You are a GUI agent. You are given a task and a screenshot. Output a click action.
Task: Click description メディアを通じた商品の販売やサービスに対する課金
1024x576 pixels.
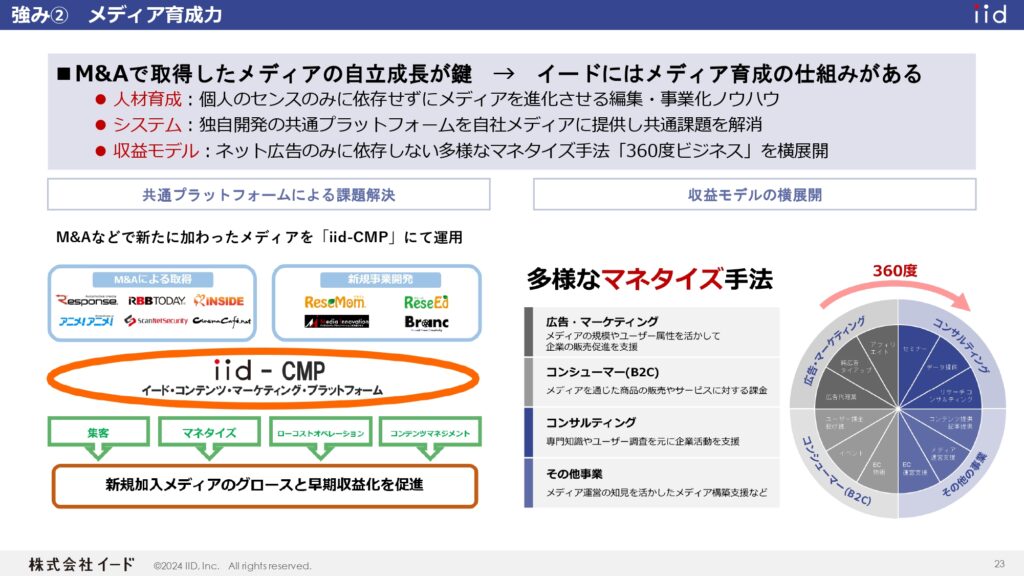click(656, 391)
